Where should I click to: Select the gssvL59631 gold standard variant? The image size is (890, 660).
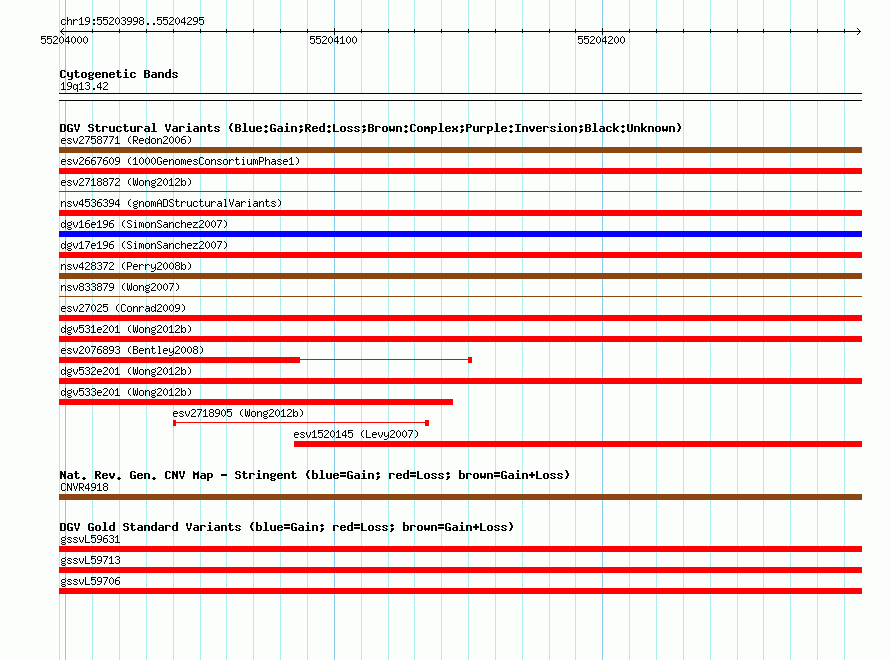[460, 549]
